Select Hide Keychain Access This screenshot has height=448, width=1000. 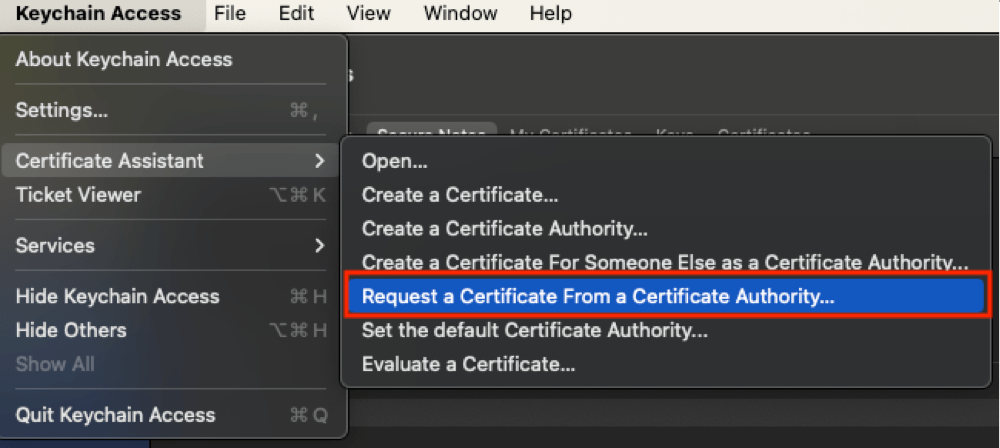170,296
